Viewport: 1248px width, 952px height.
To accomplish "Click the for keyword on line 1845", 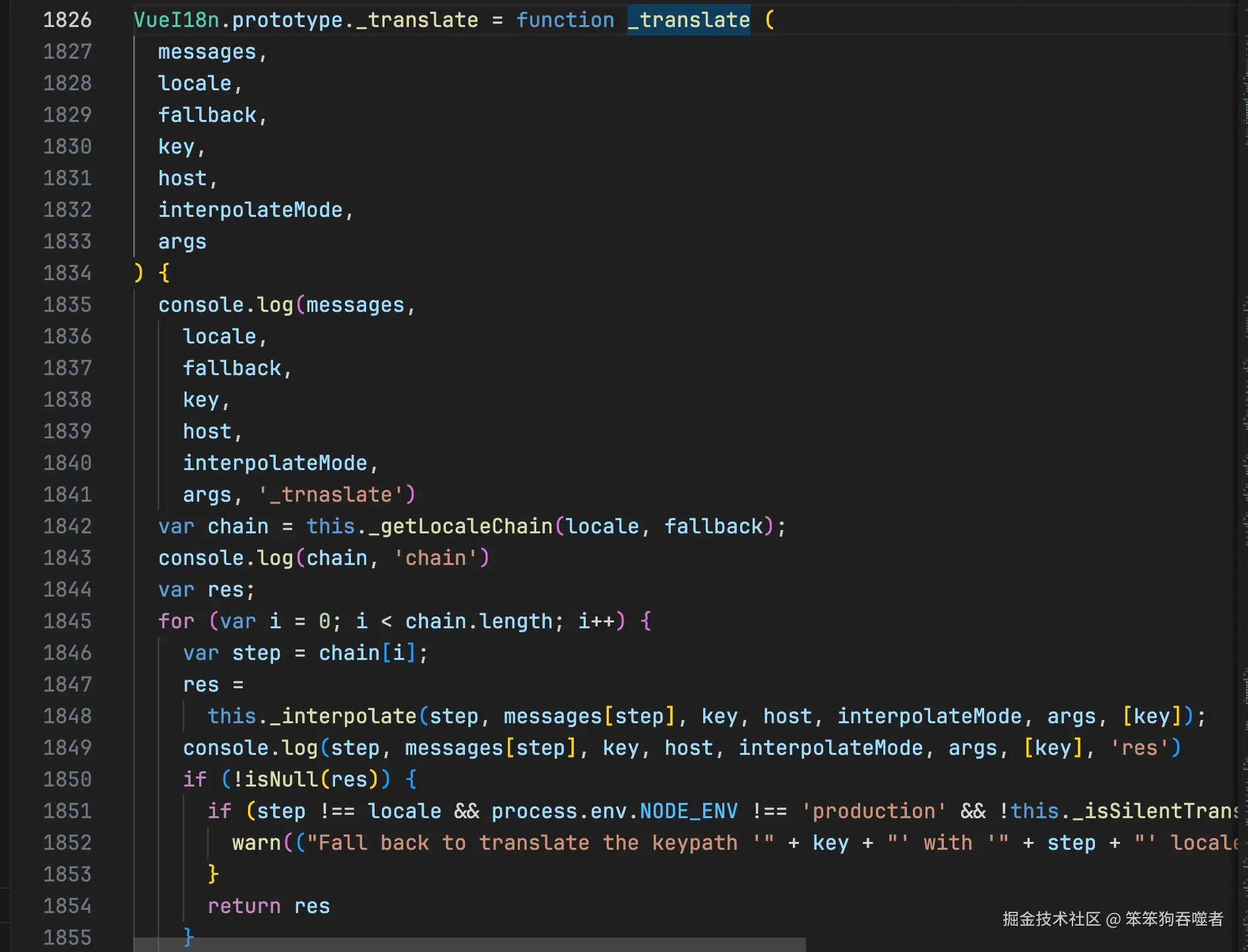I will click(176, 621).
